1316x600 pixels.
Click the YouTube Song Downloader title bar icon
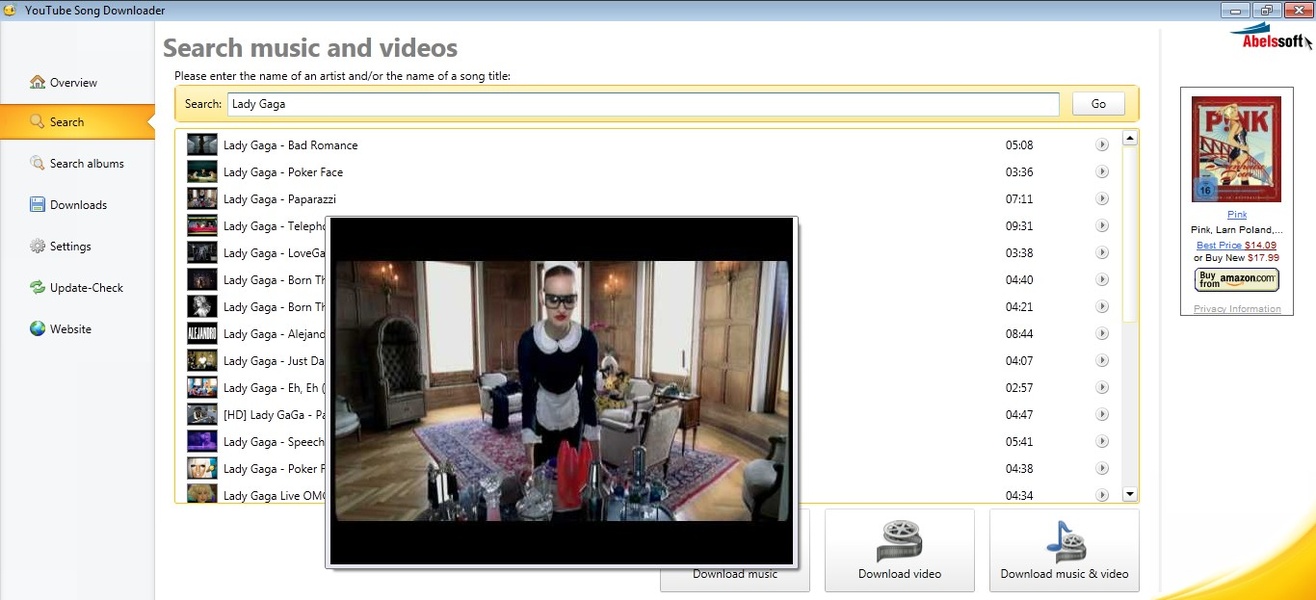click(9, 10)
